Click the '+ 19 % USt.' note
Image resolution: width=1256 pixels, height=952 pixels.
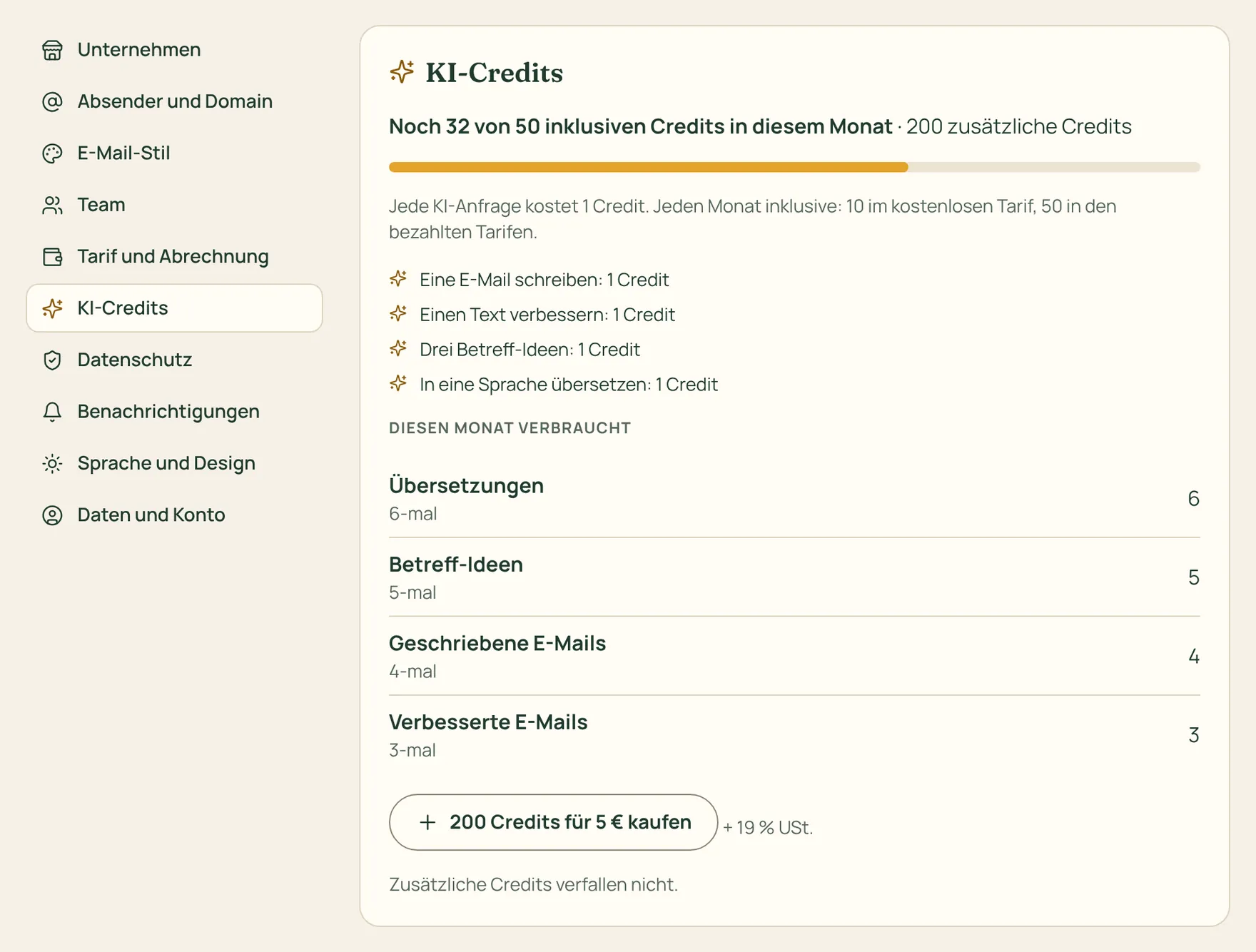[768, 827]
